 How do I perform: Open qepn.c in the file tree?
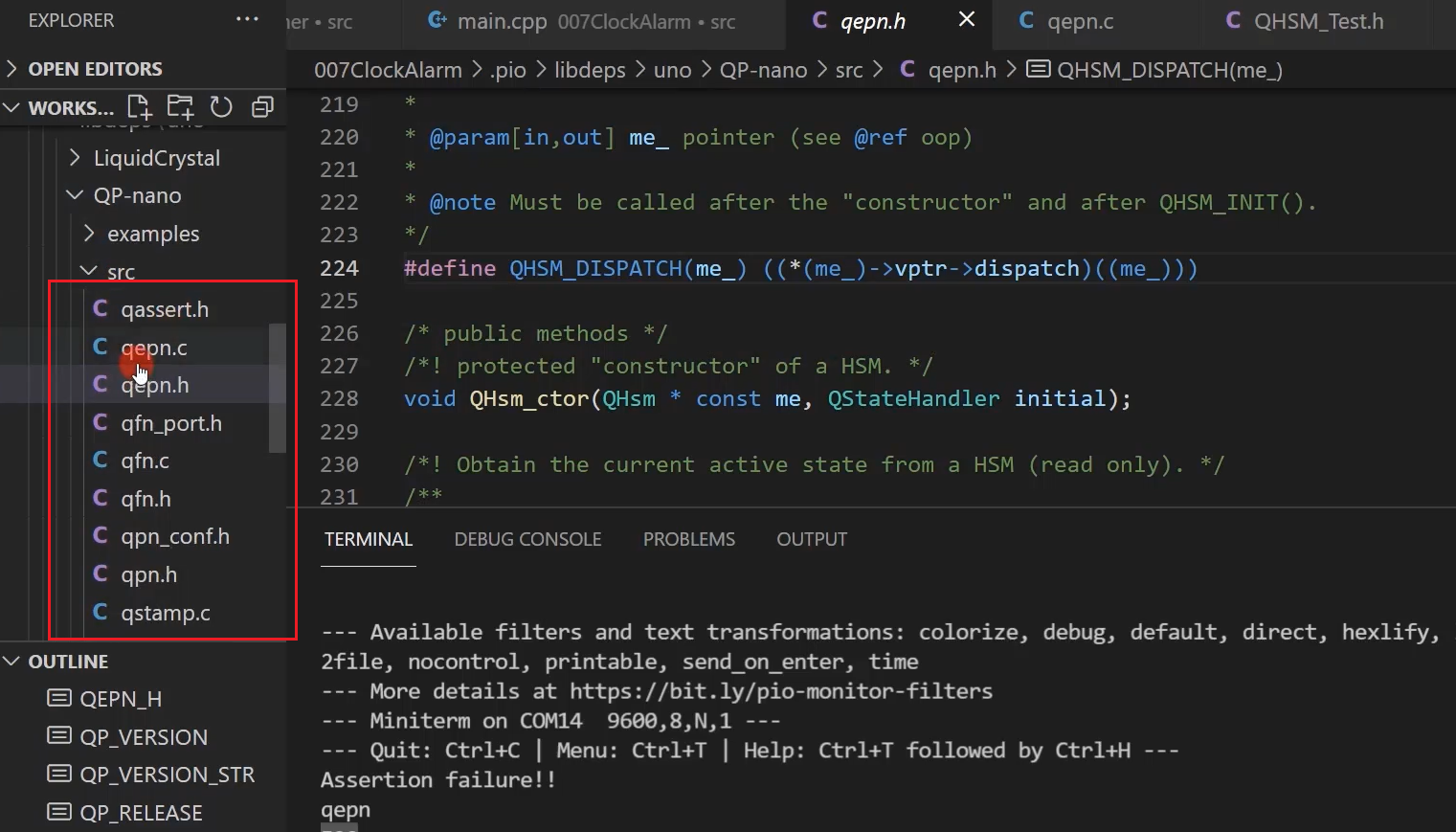[x=153, y=348]
